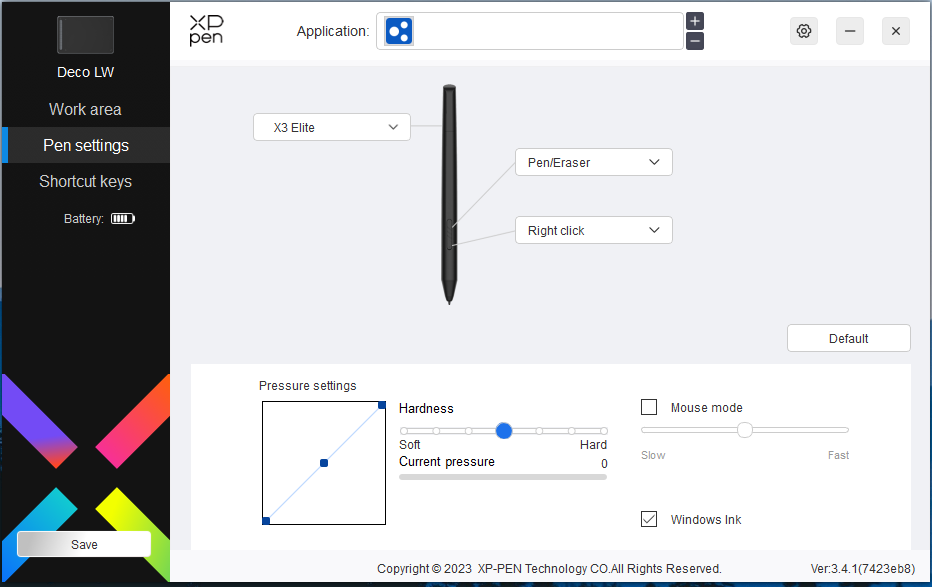This screenshot has width=932, height=587.
Task: Click the Hardness slider blue handle
Action: click(x=504, y=431)
